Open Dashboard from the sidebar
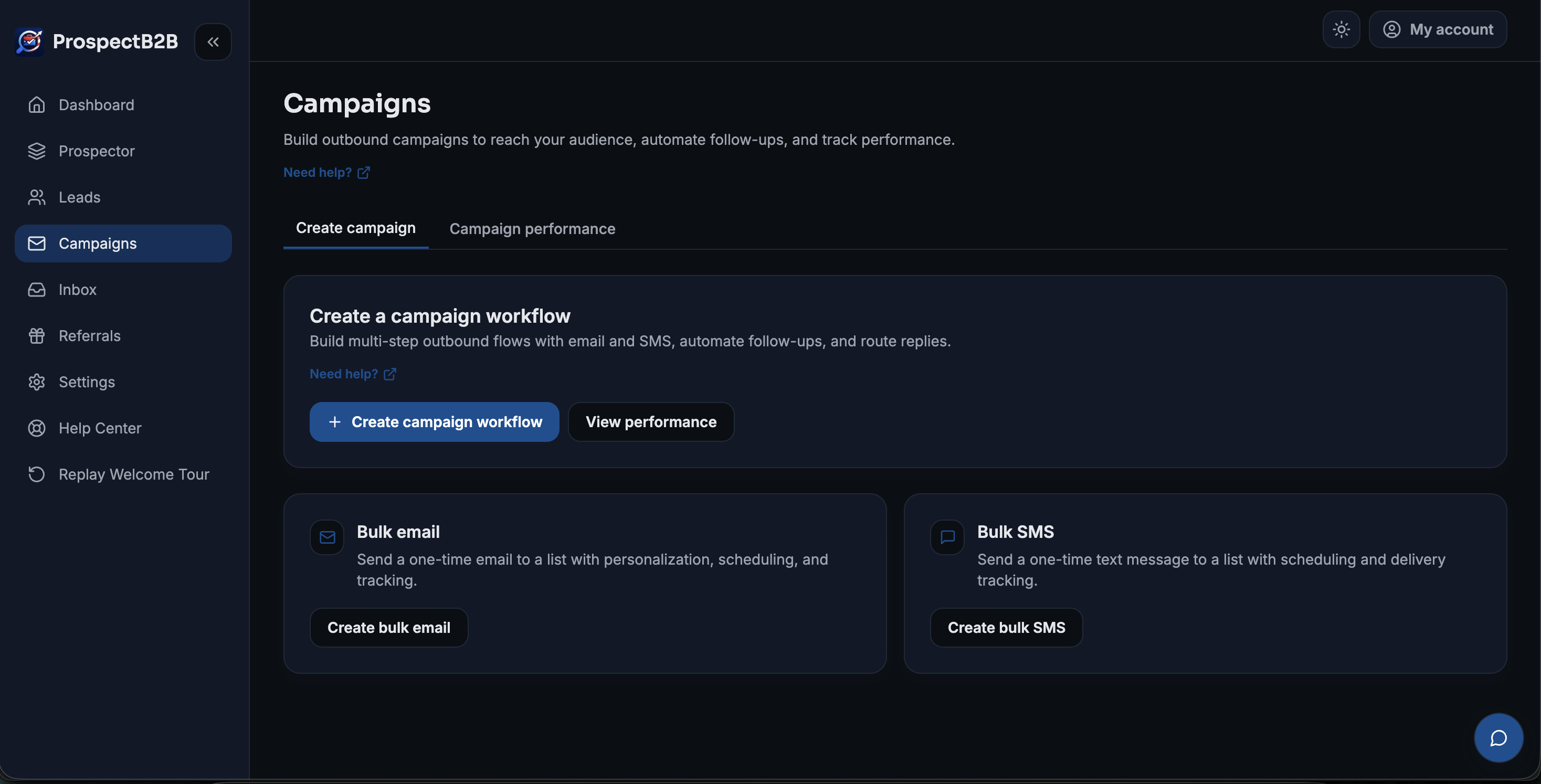This screenshot has width=1541, height=784. click(x=97, y=104)
